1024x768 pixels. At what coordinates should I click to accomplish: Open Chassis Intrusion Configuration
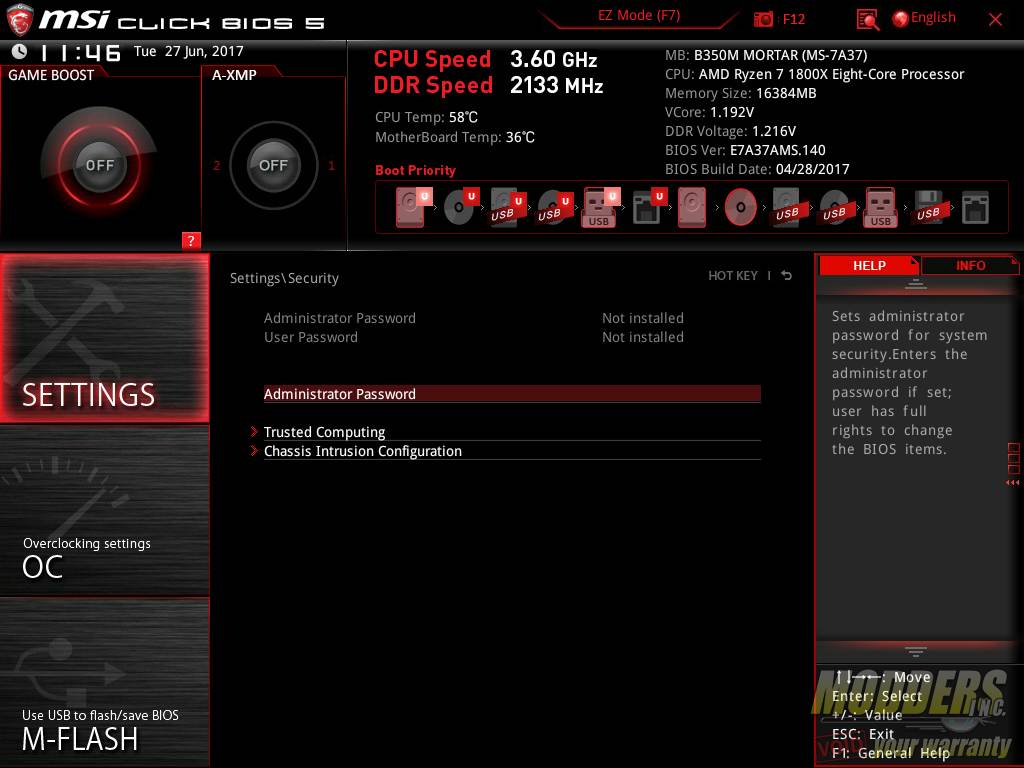pyautogui.click(x=512, y=451)
